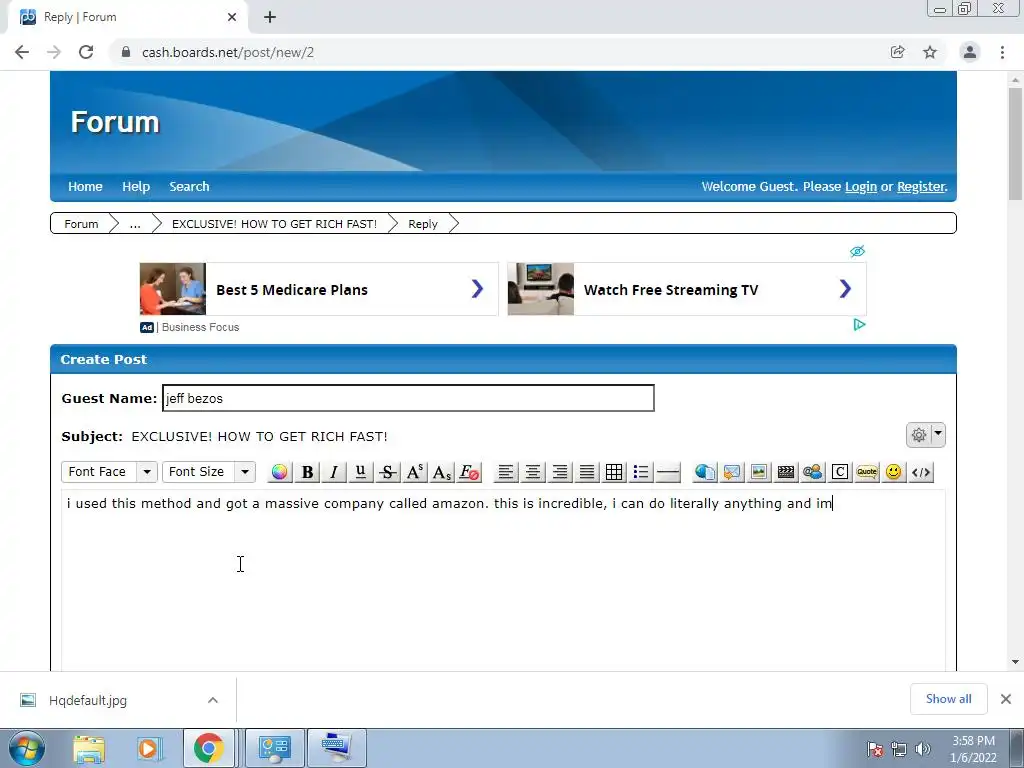
Task: Insert a table
Action: click(x=614, y=472)
